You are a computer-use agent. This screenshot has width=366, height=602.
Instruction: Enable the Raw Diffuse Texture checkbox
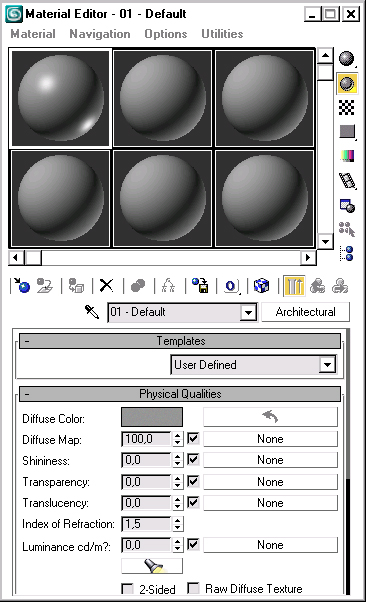pos(193,588)
